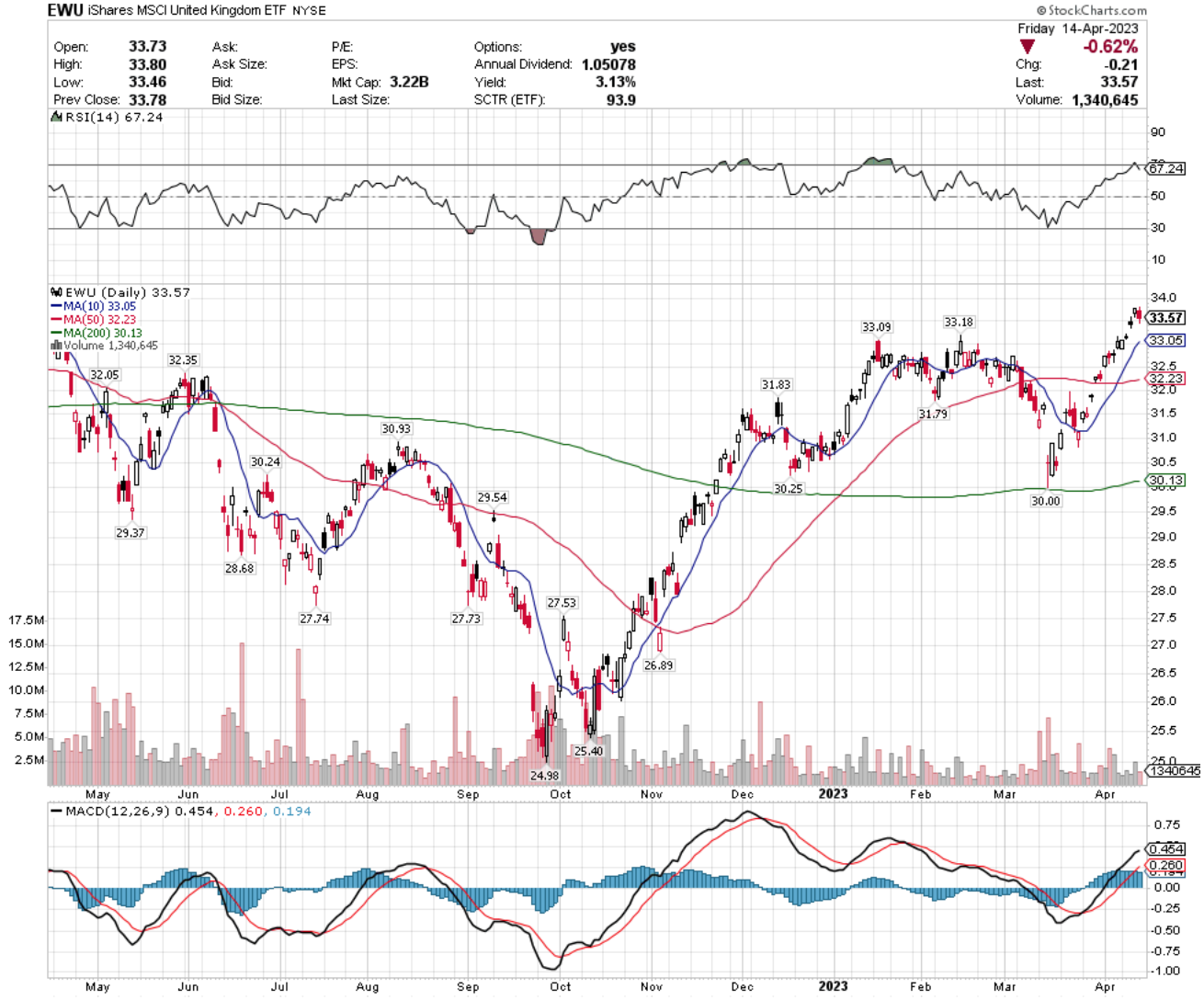Click the MA(10) 33.05 legend entry

point(92,306)
